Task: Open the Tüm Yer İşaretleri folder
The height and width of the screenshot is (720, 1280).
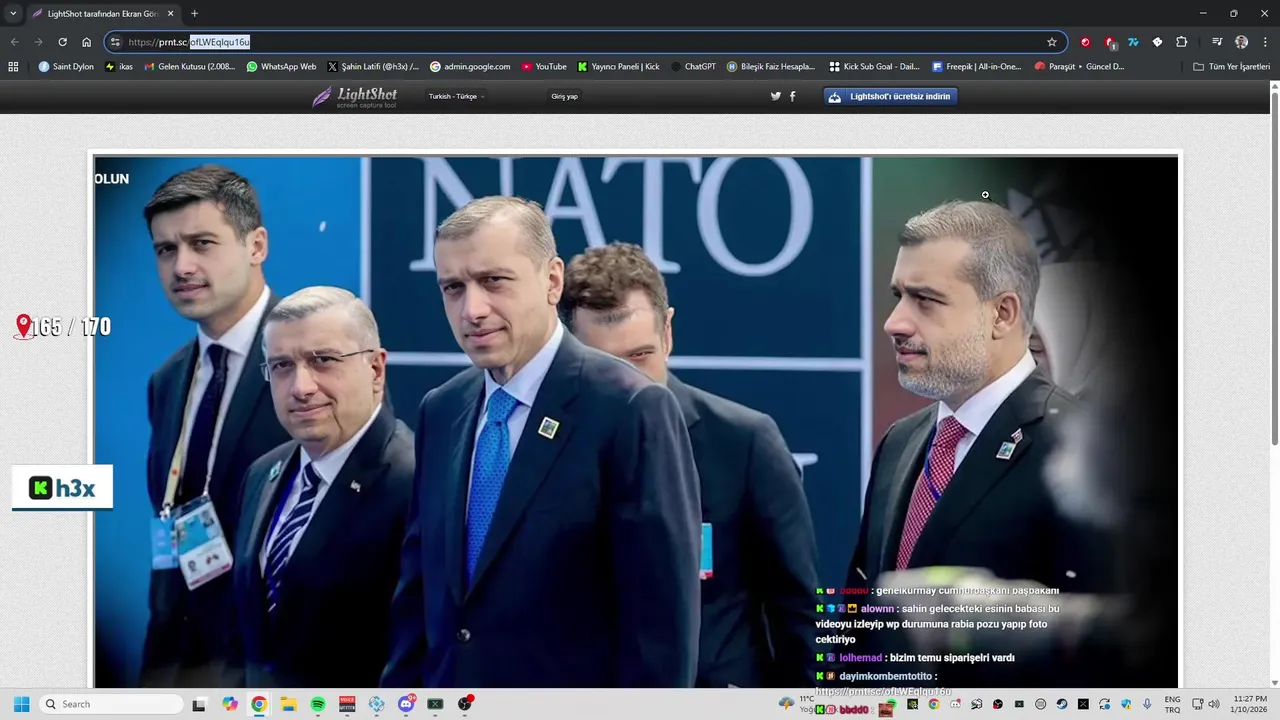Action: pyautogui.click(x=1231, y=67)
